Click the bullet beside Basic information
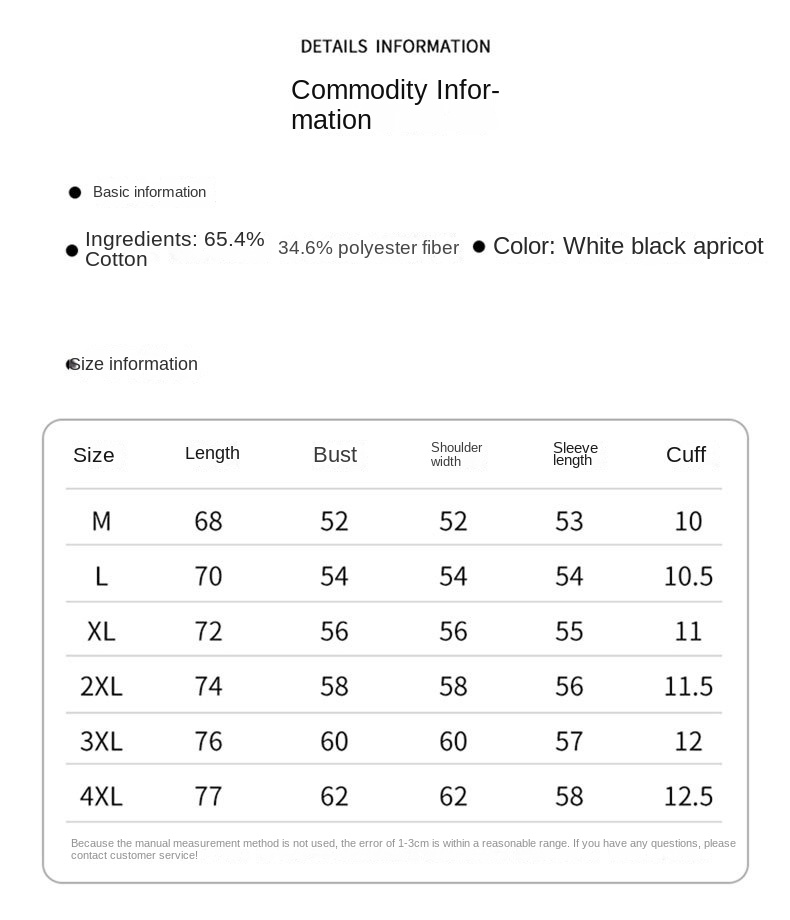 click(x=75, y=192)
